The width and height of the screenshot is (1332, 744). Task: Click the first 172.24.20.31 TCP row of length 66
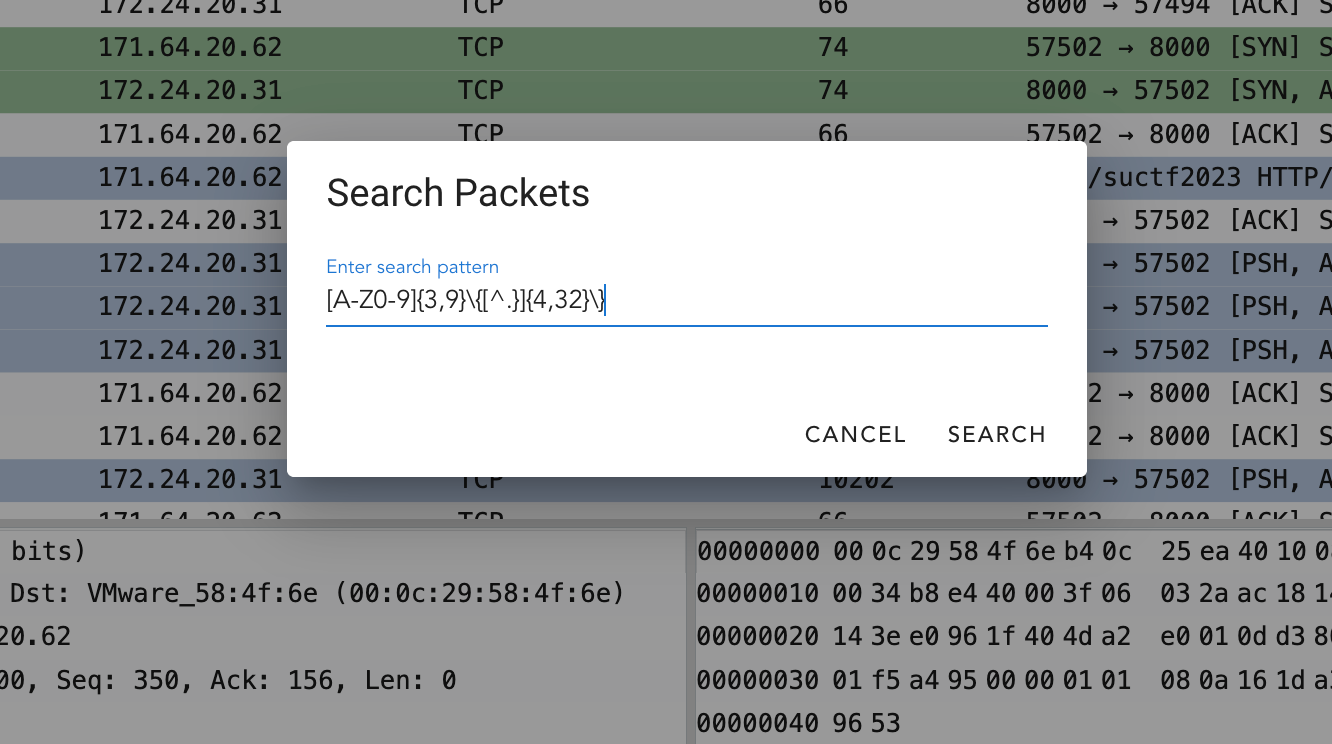(666, 7)
